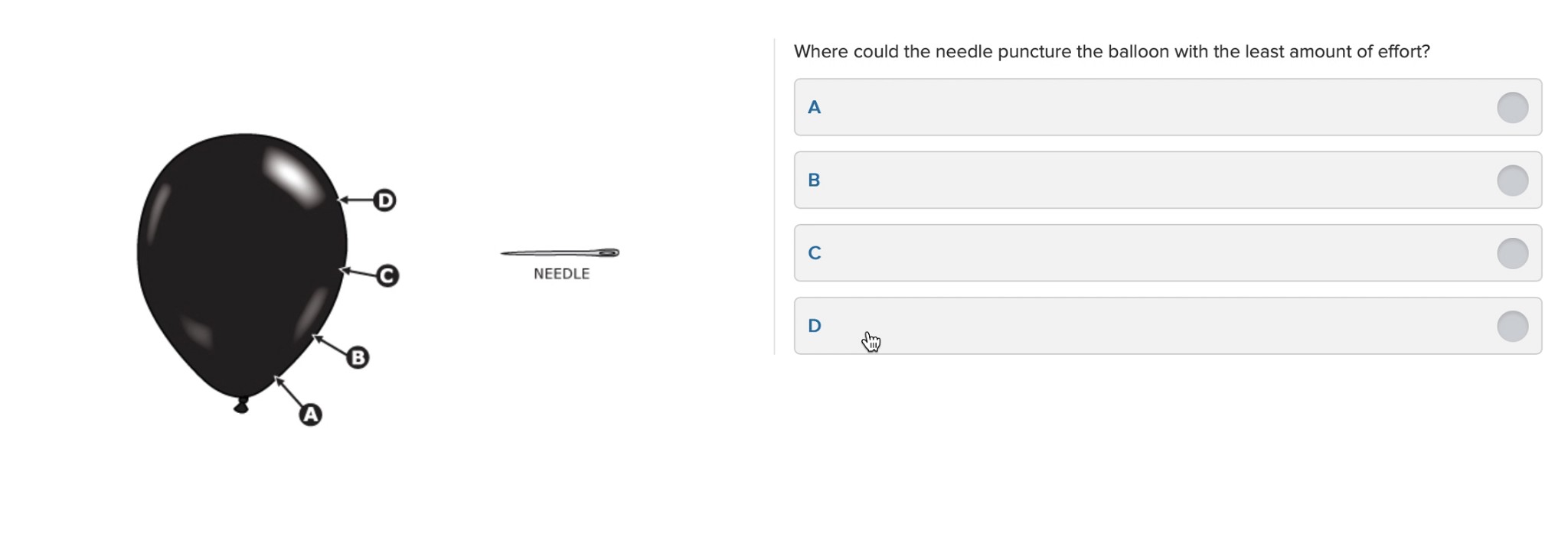This screenshot has width=1568, height=537.
Task: Choose the answer option labeled D
Action: pyautogui.click(x=1168, y=326)
